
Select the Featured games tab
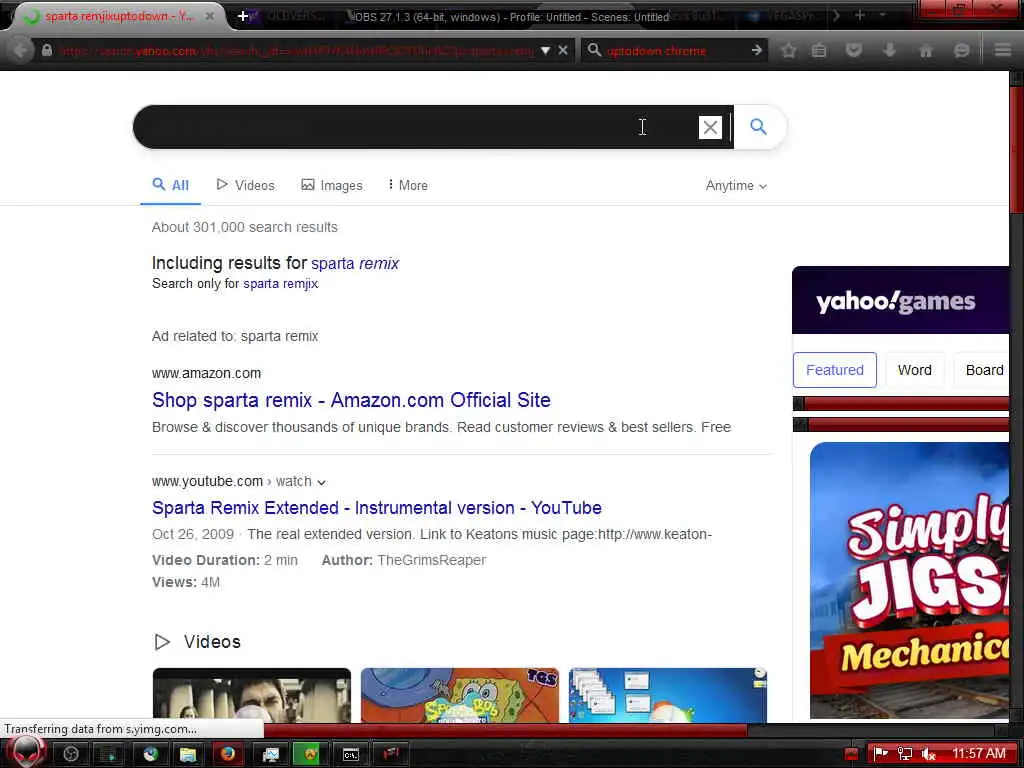pyautogui.click(x=835, y=370)
